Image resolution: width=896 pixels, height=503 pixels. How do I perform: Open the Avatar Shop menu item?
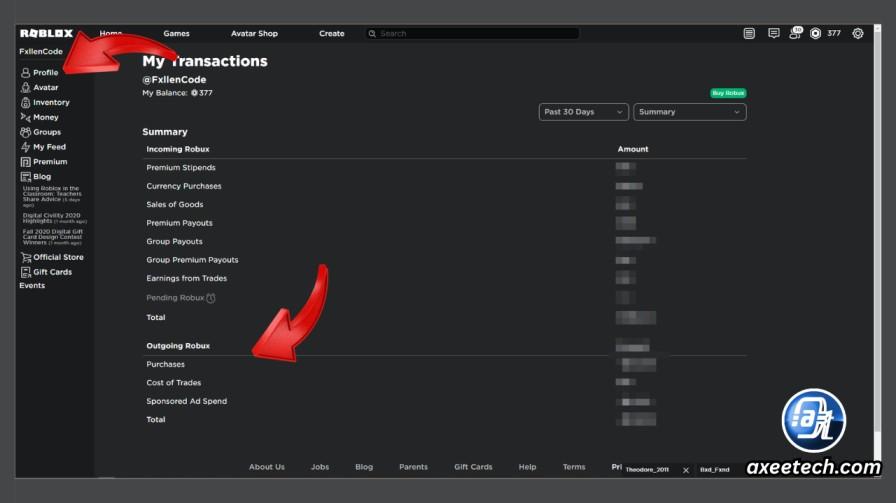[x=254, y=34]
